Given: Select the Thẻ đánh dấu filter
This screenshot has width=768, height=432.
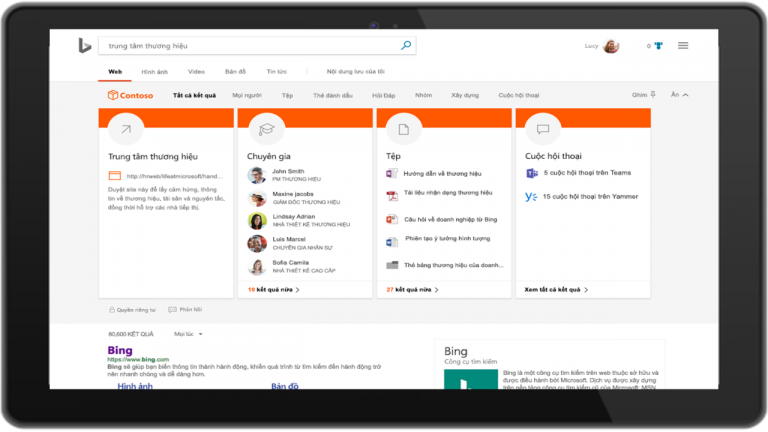Looking at the screenshot, I should pos(333,96).
